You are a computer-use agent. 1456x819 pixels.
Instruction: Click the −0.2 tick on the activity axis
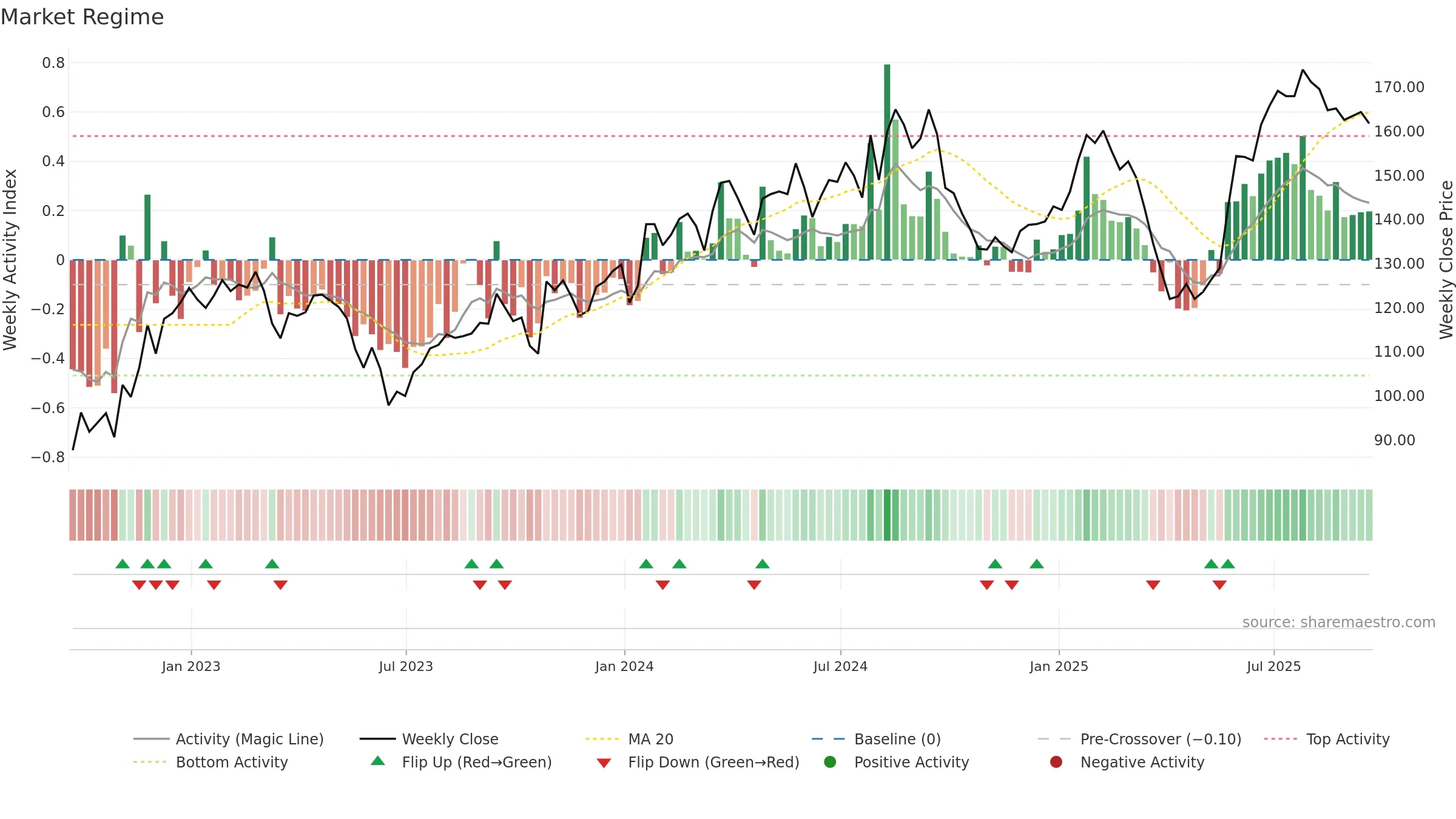48,309
